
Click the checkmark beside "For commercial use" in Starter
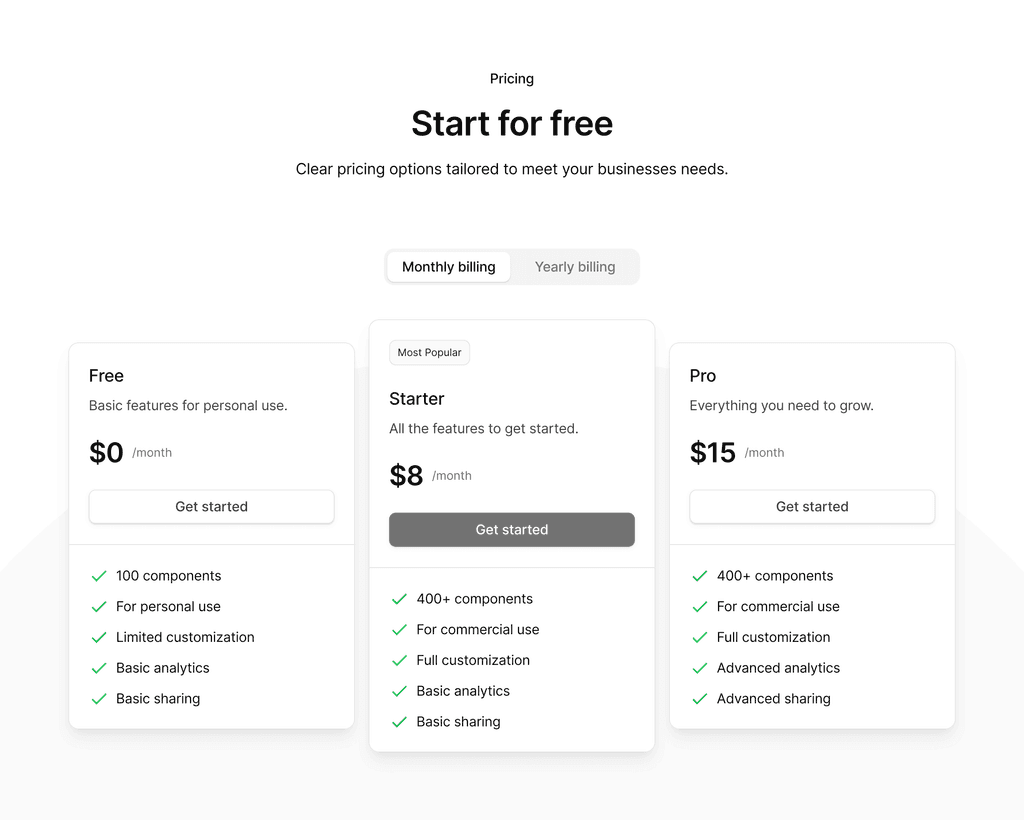pos(398,629)
